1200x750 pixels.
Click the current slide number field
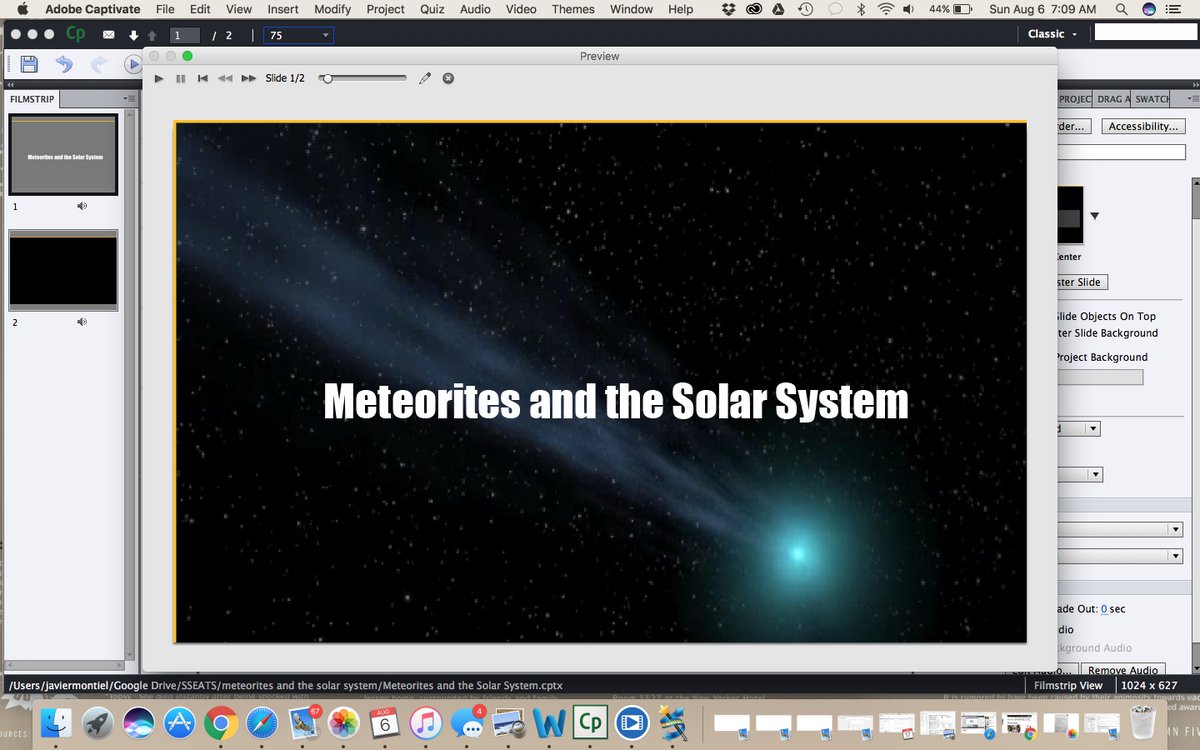coord(185,35)
